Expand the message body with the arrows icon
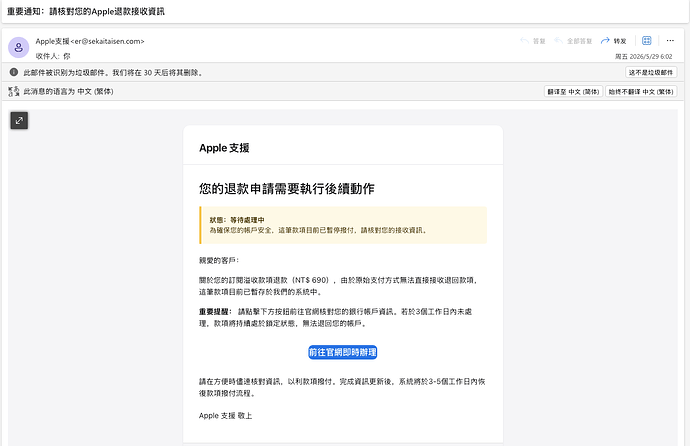The width and height of the screenshot is (690, 446). [19, 121]
